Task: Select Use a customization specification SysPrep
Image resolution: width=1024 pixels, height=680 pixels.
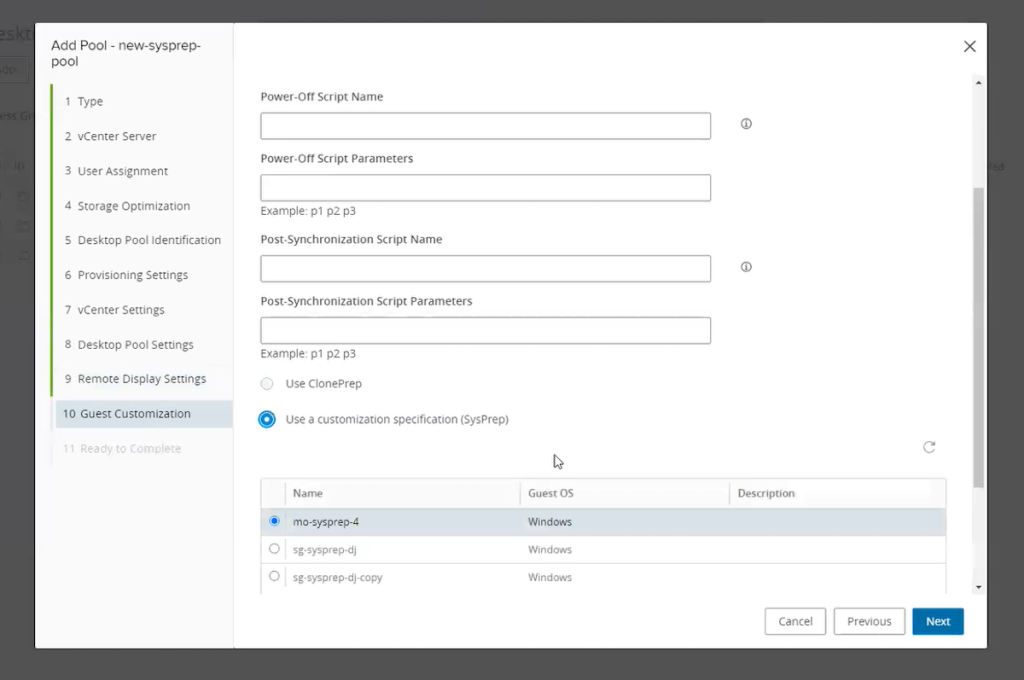Action: 265,419
